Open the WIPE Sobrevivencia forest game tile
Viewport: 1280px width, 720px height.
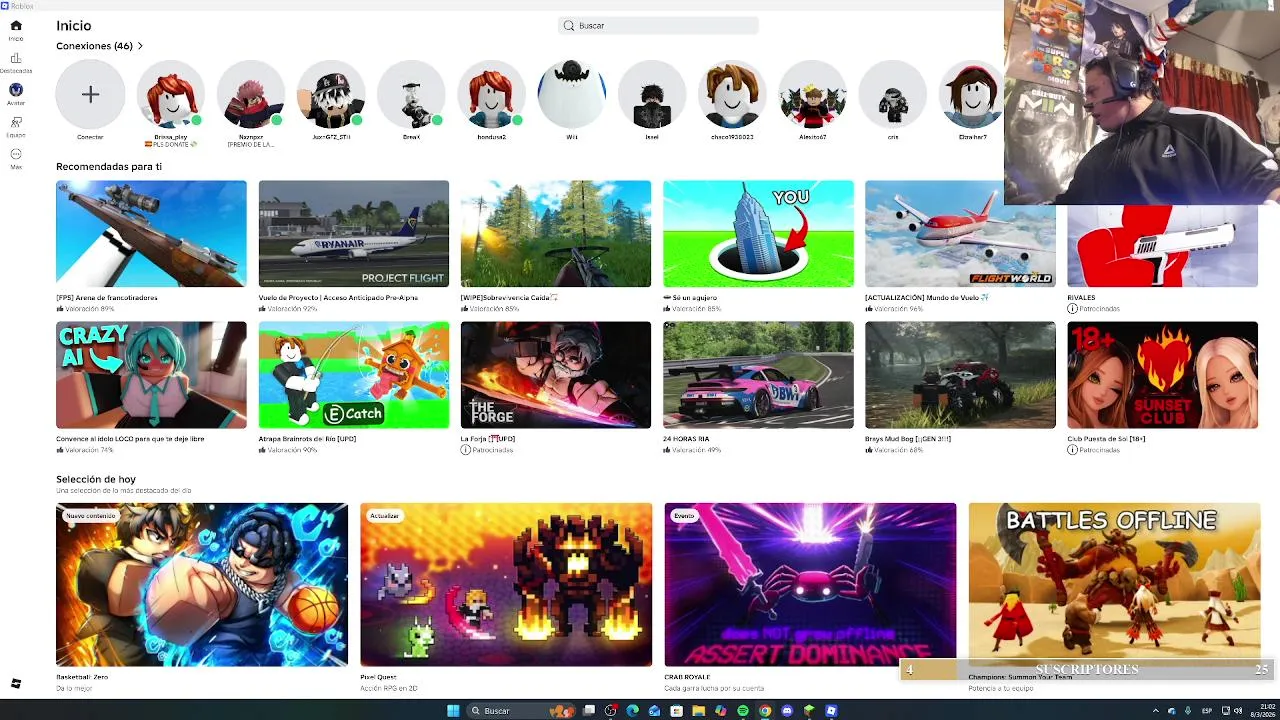(556, 234)
